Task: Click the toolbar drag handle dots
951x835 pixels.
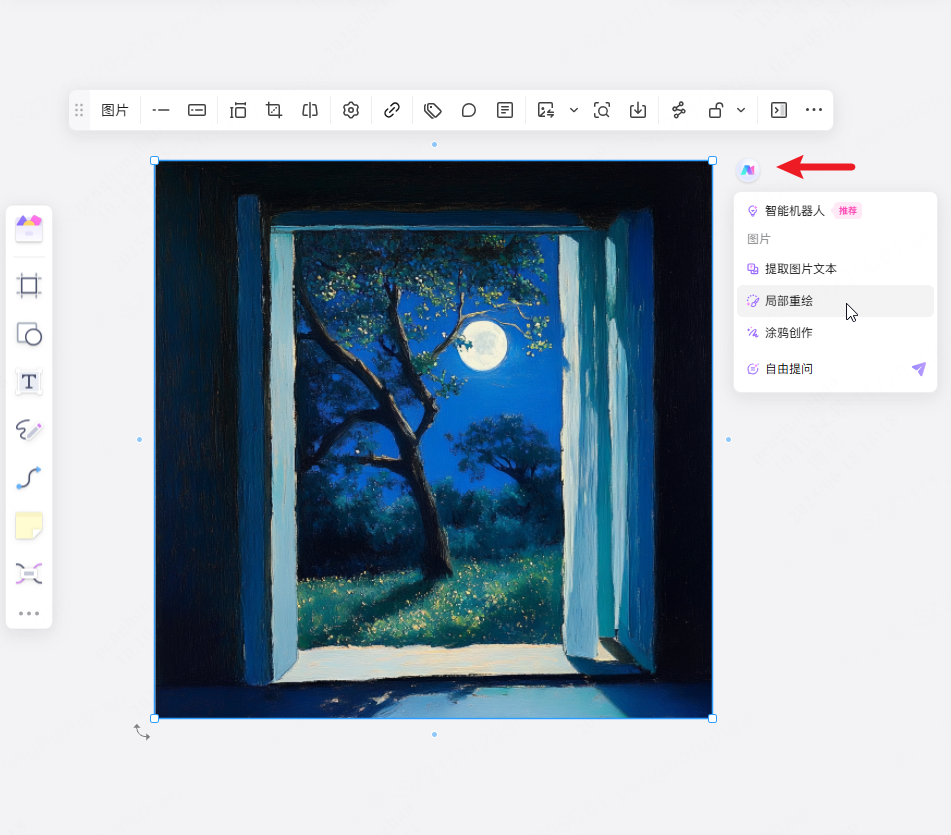Action: [x=79, y=110]
